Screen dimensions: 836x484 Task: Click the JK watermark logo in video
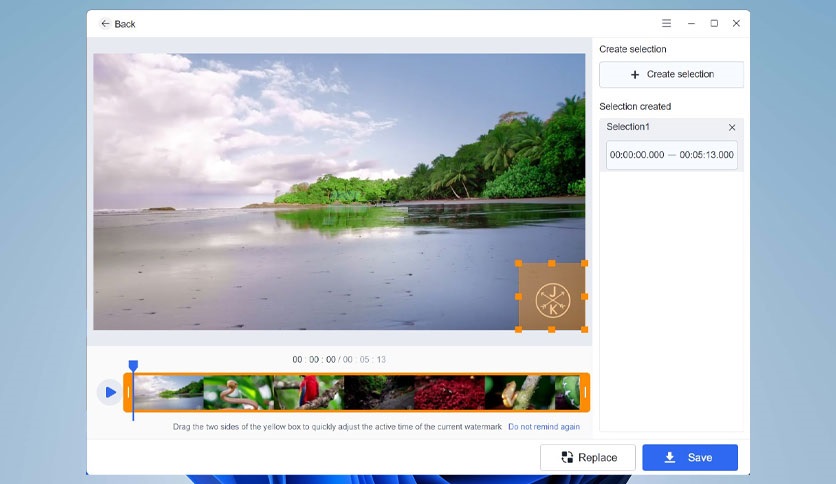point(551,297)
